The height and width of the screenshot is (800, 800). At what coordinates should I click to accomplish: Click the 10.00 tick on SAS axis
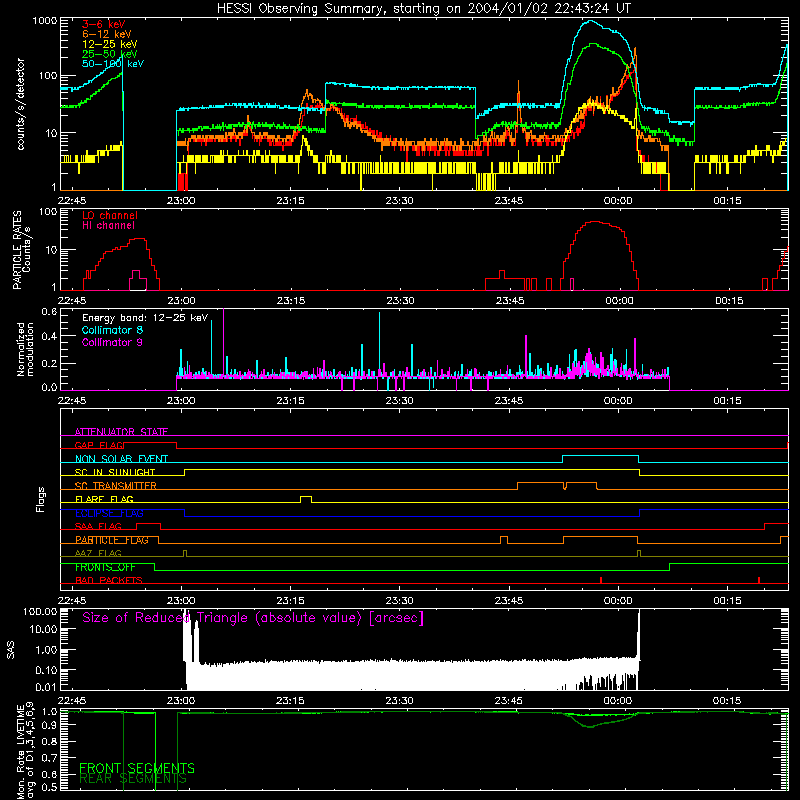pos(43,629)
